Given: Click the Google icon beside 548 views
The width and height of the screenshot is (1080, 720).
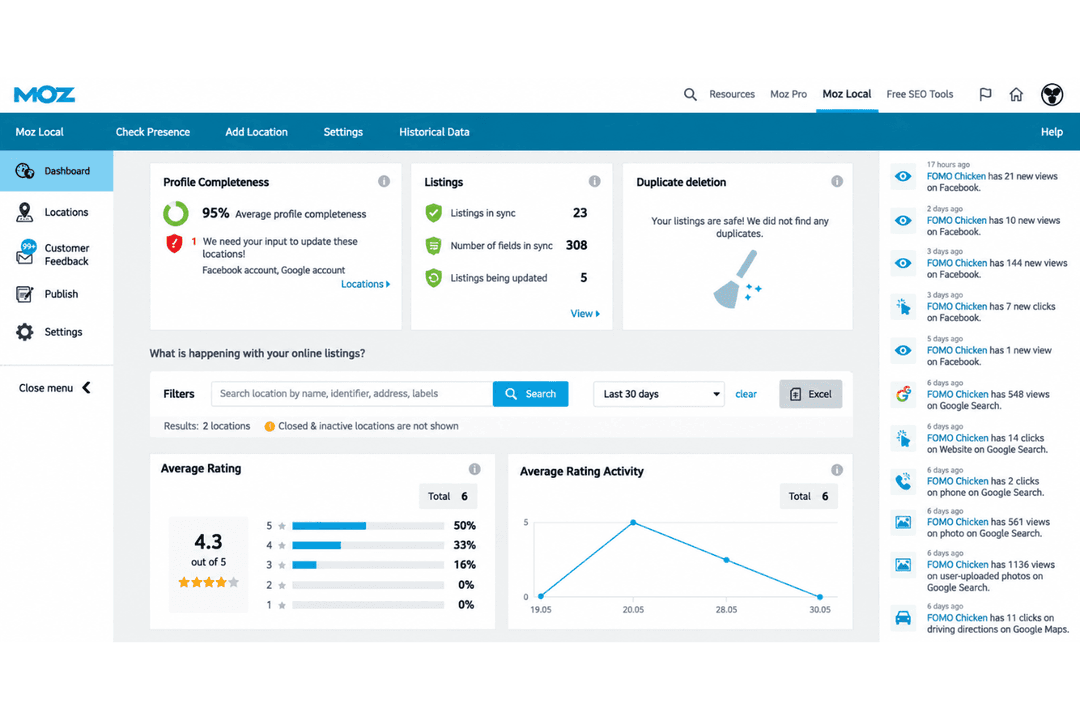Looking at the screenshot, I should [x=903, y=394].
